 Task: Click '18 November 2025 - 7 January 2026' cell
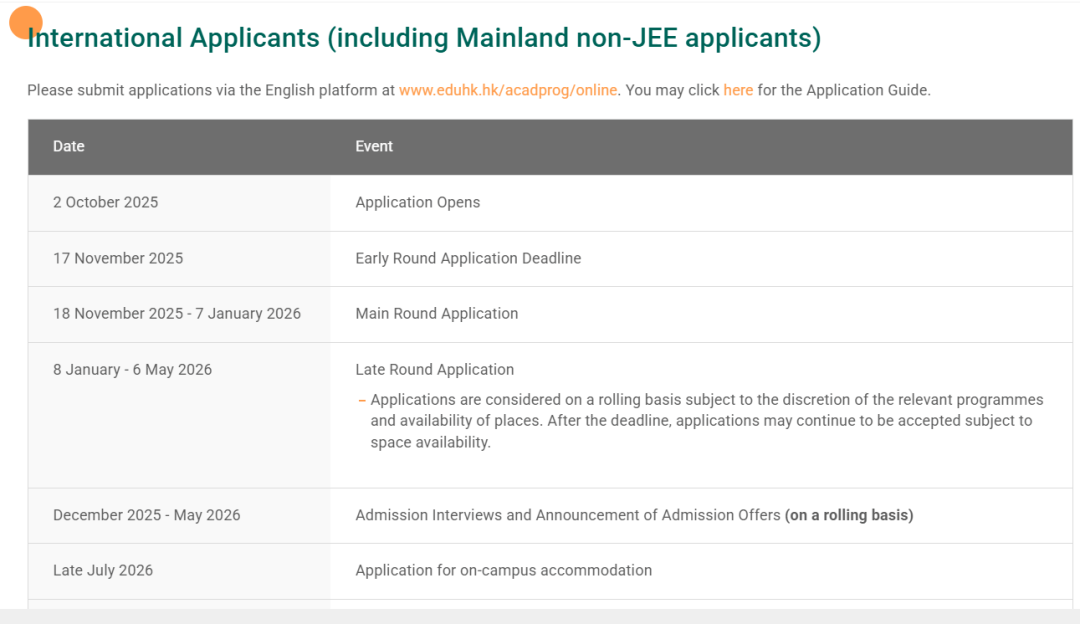click(177, 313)
